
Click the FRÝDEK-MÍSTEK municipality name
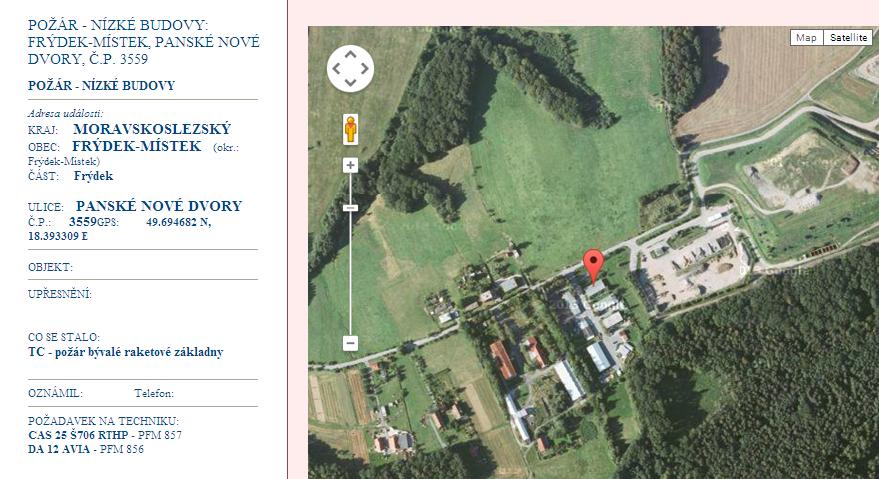click(x=137, y=146)
